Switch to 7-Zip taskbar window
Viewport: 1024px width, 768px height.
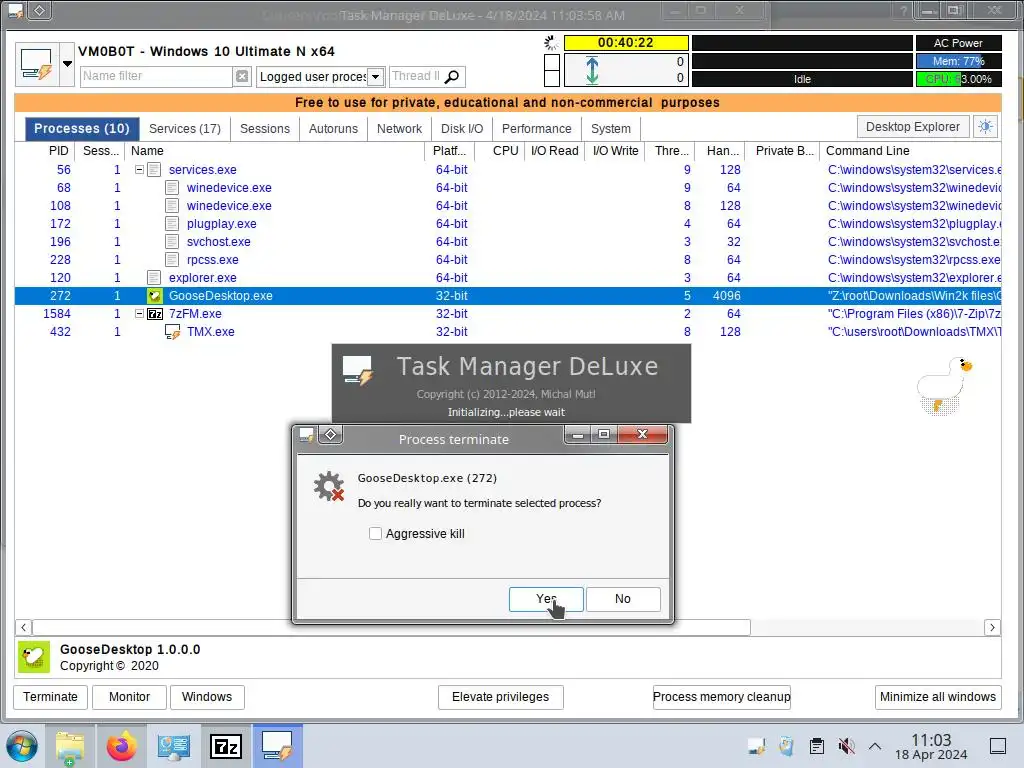(x=225, y=746)
